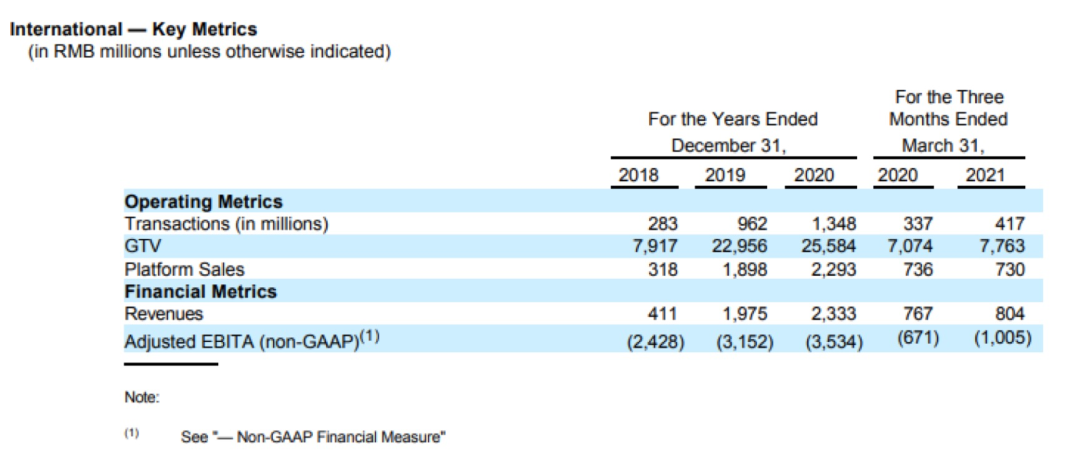Viewport: 1080px width, 460px height.
Task: Click the 'Platform Sales' row label
Action: click(x=184, y=269)
